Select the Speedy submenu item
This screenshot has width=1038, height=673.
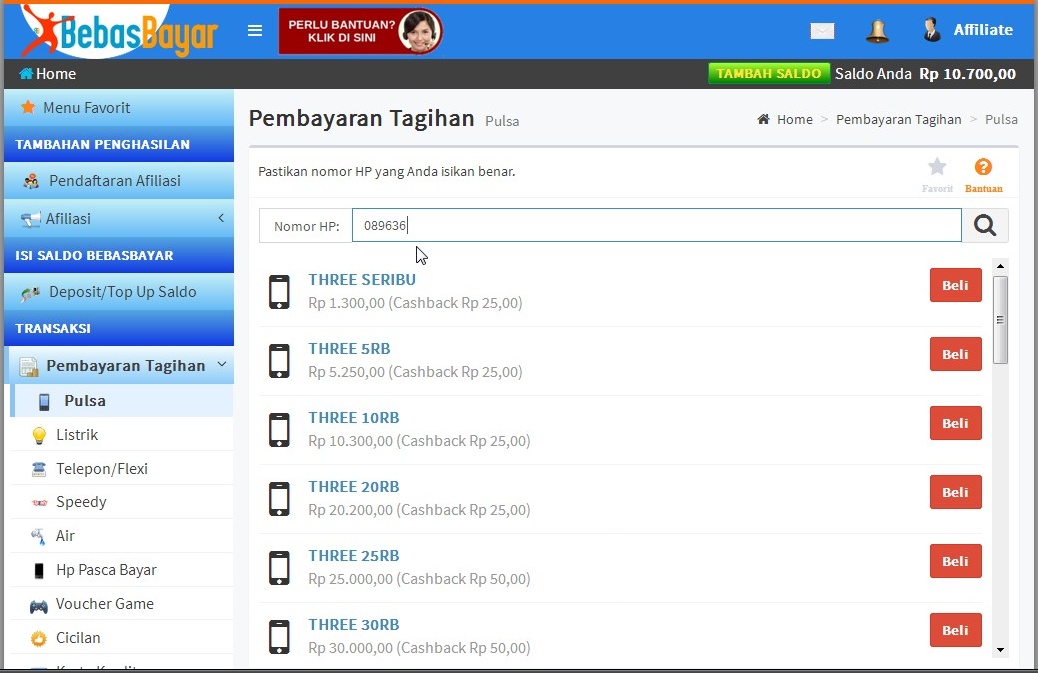(122, 502)
